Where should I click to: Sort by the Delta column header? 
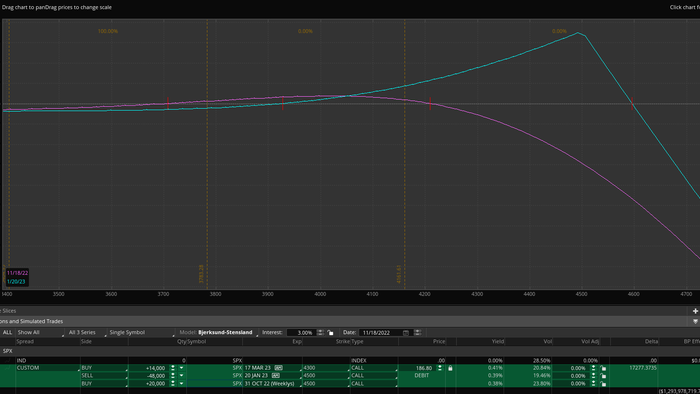click(x=651, y=341)
